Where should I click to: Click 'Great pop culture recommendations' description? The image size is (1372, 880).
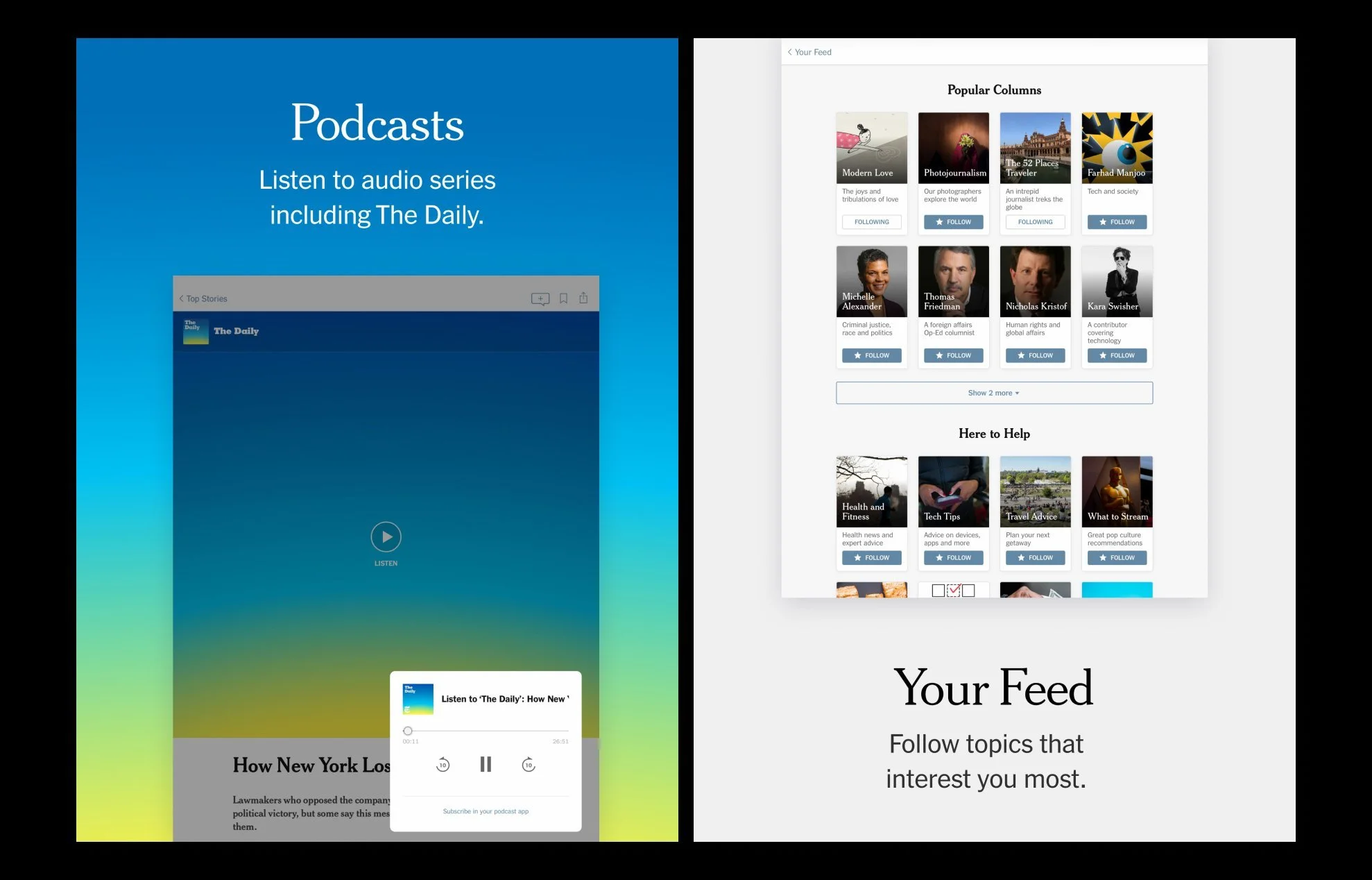(x=1115, y=539)
